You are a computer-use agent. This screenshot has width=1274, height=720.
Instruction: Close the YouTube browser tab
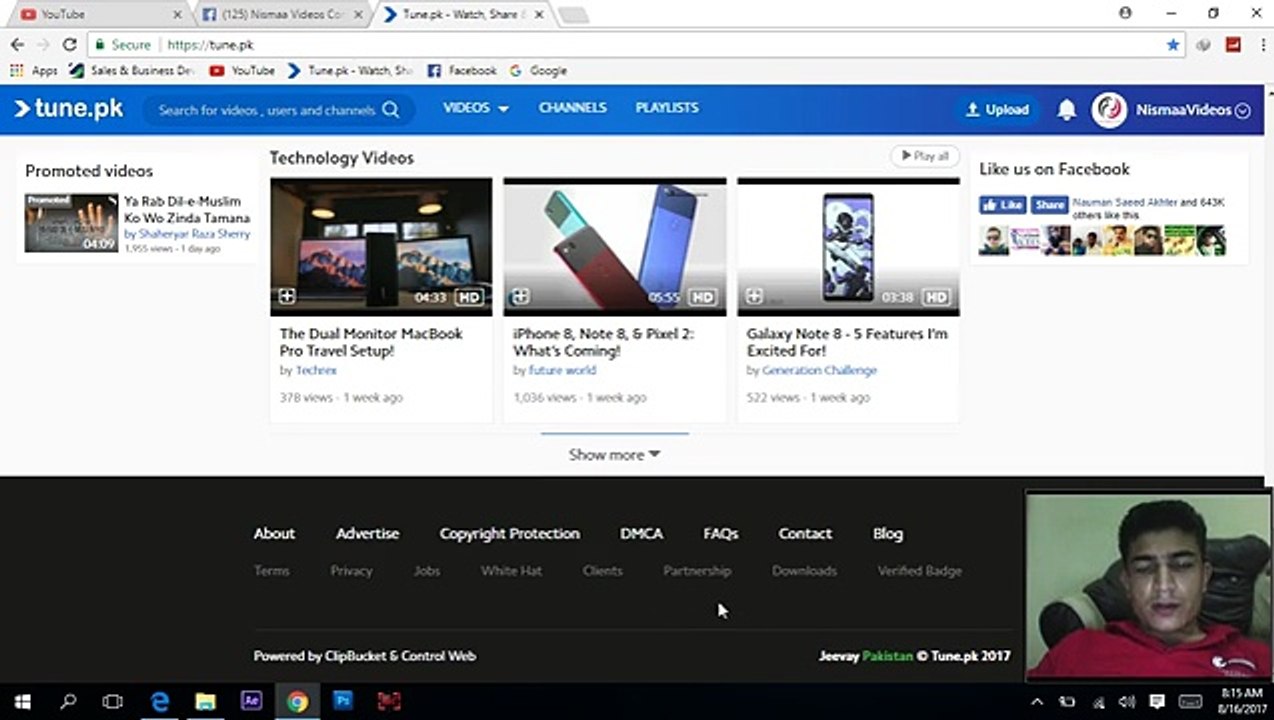coord(178,14)
